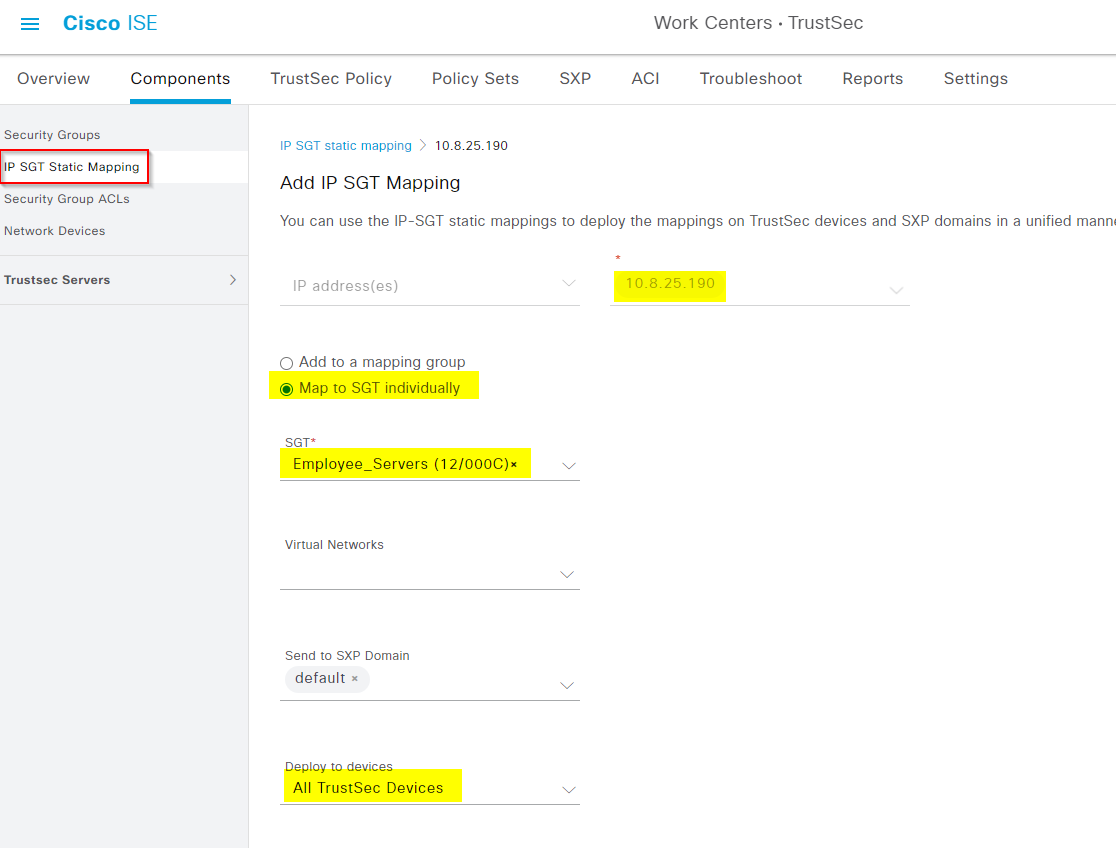Click the Cisco ISE logo

tap(110, 23)
